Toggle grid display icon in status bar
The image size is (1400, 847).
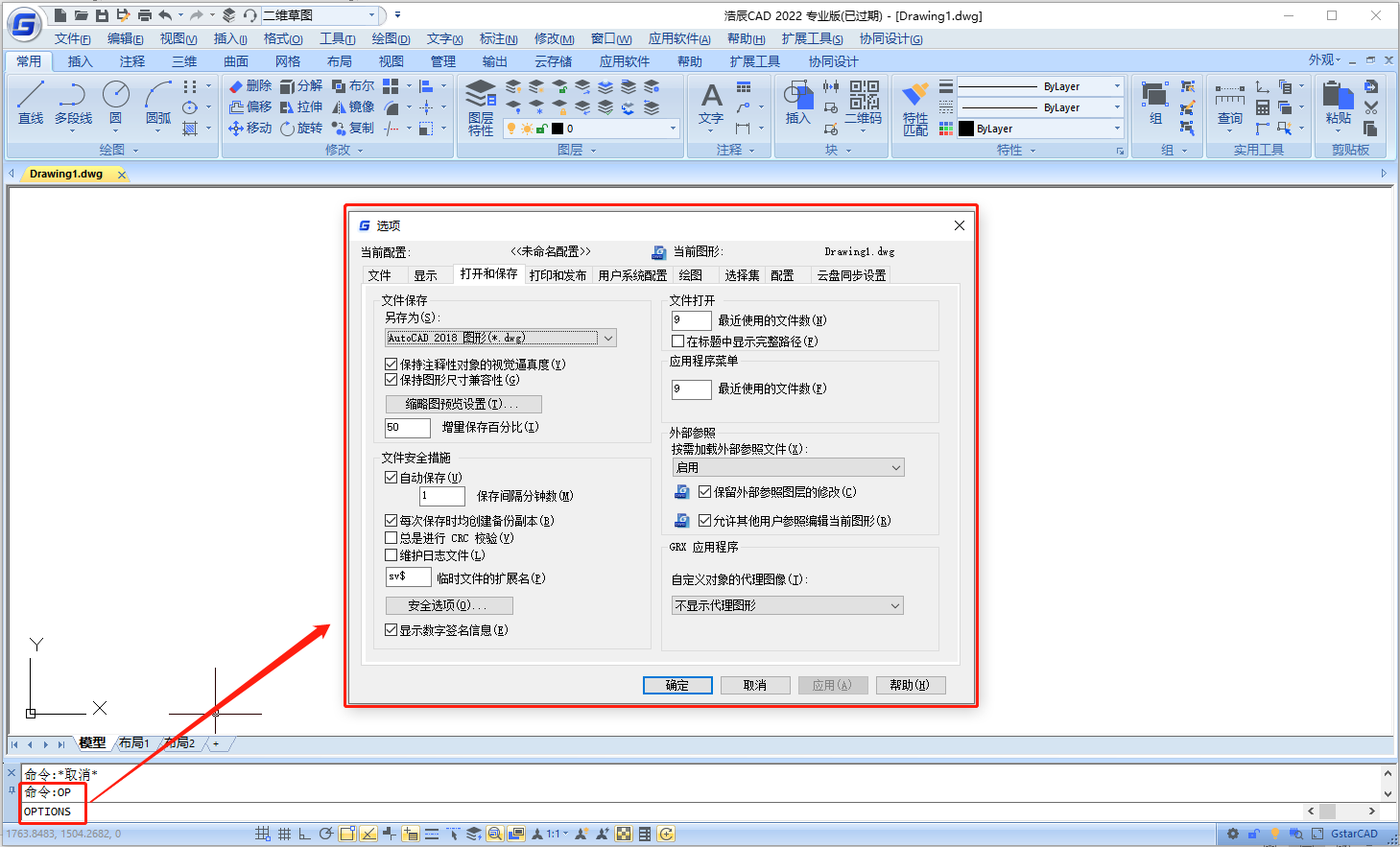284,835
